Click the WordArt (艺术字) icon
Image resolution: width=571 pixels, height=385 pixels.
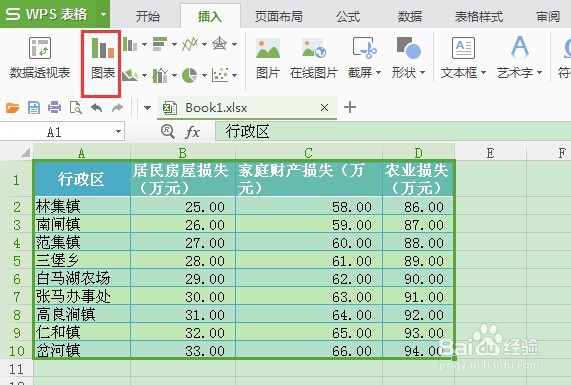click(520, 47)
